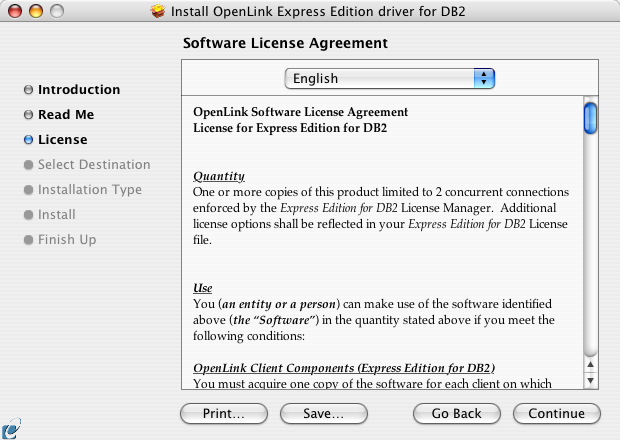Click the Installation Type step bullet
The width and height of the screenshot is (620, 440).
[x=28, y=190]
